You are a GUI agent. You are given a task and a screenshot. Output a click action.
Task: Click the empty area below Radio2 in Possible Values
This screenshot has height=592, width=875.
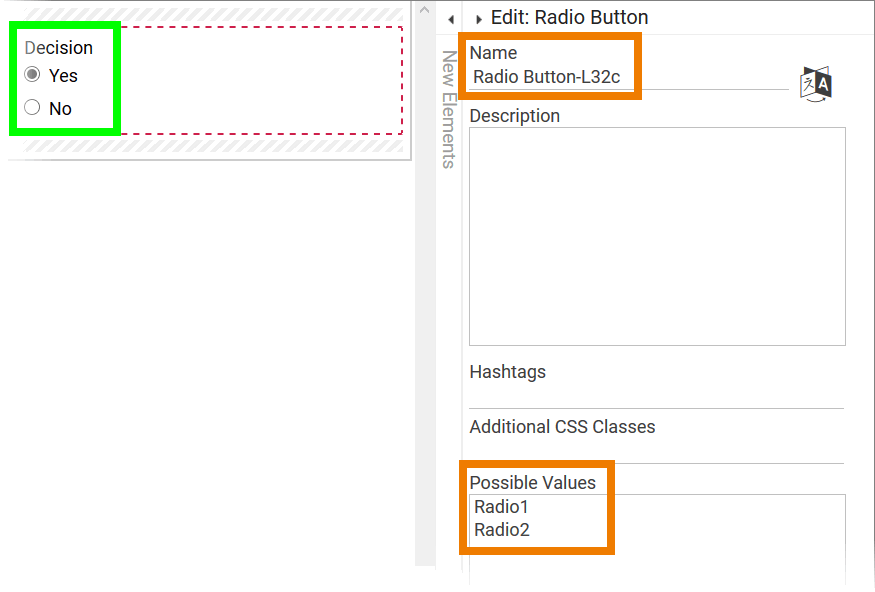[657, 562]
